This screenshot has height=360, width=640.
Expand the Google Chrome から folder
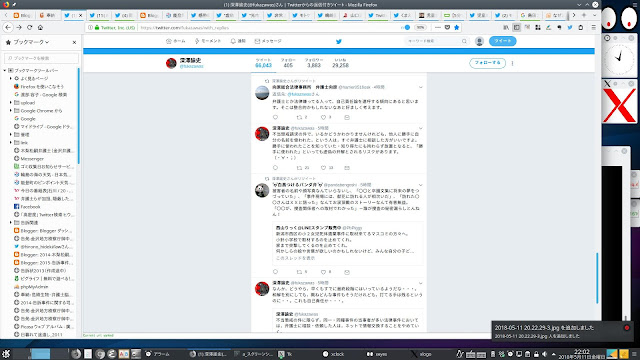coord(11,111)
